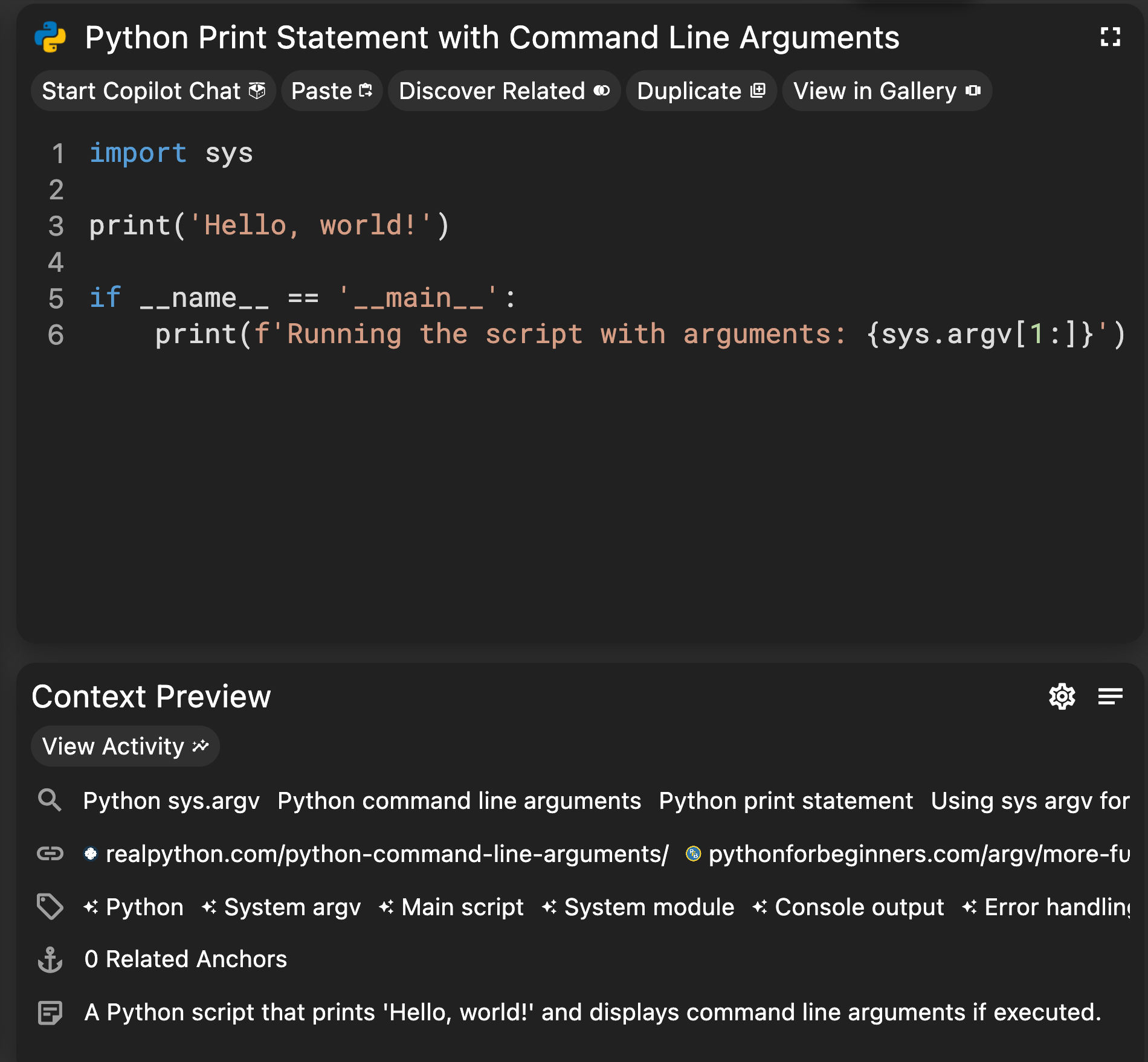Expand snippet to fullscreen view
This screenshot has width=1148, height=1062.
[x=1110, y=37]
